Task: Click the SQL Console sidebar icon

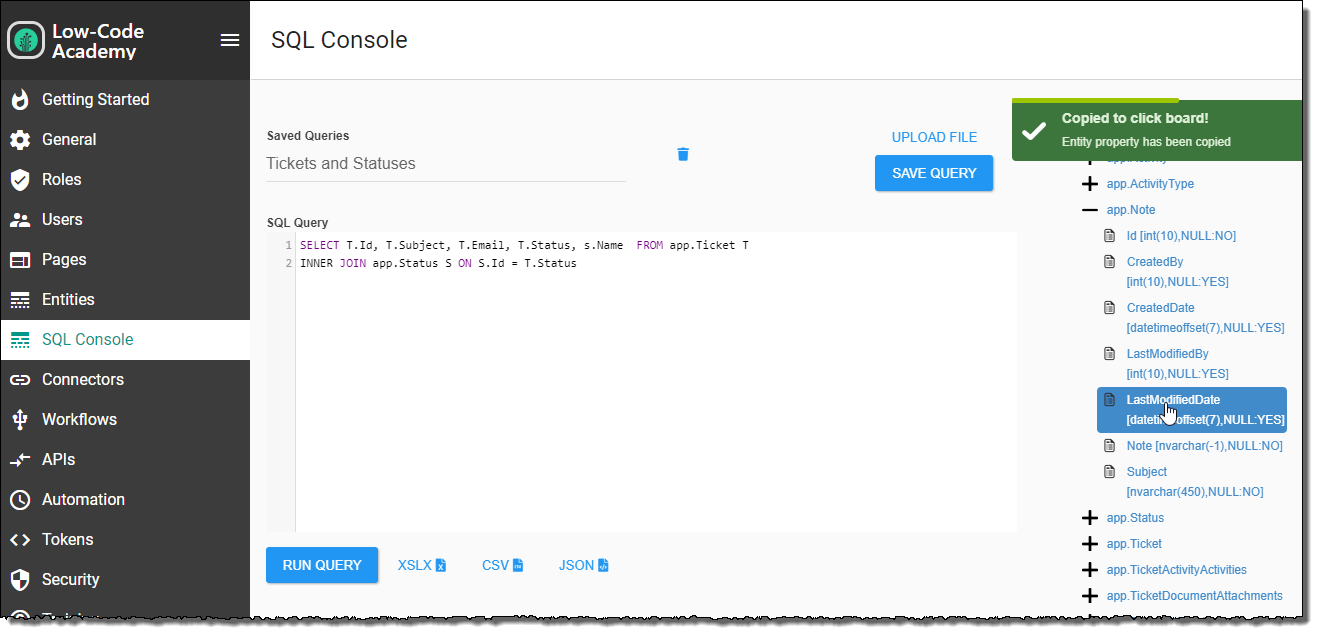Action: [20, 339]
